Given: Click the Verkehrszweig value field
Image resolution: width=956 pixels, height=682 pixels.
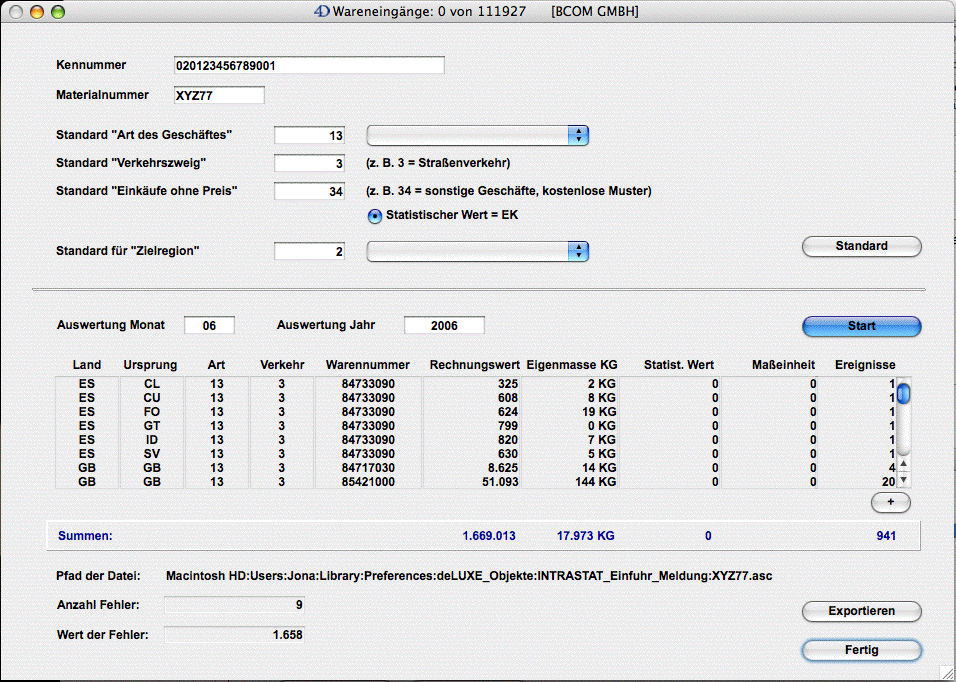Looking at the screenshot, I should [309, 163].
